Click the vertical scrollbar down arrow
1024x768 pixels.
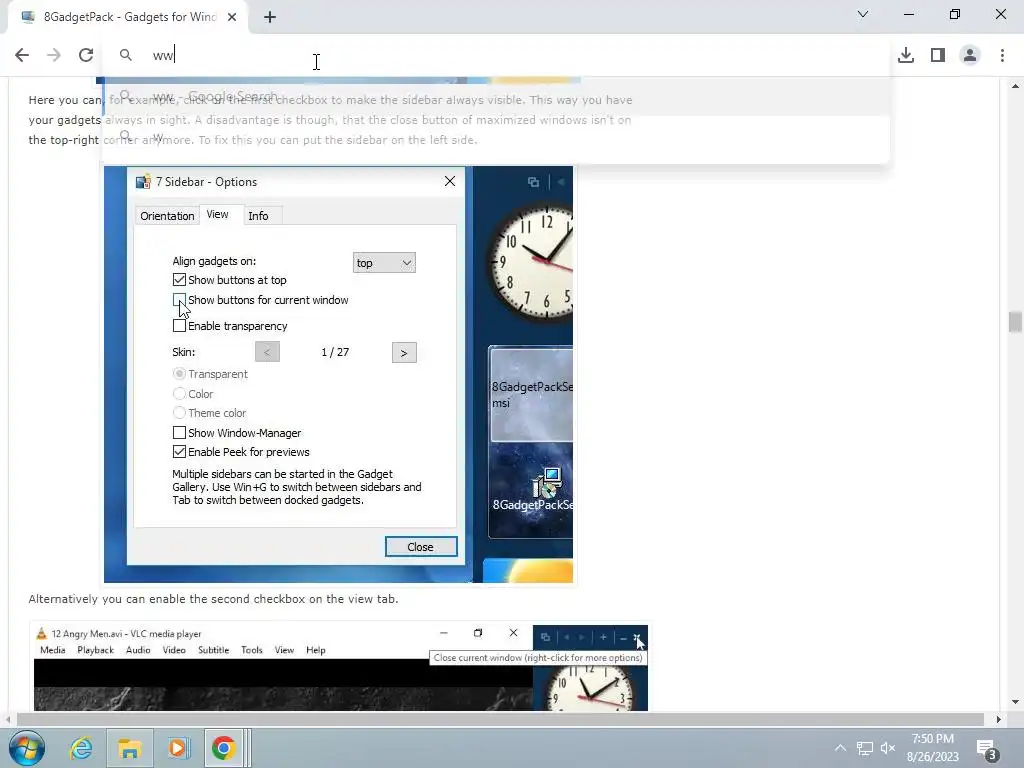[x=1015, y=702]
